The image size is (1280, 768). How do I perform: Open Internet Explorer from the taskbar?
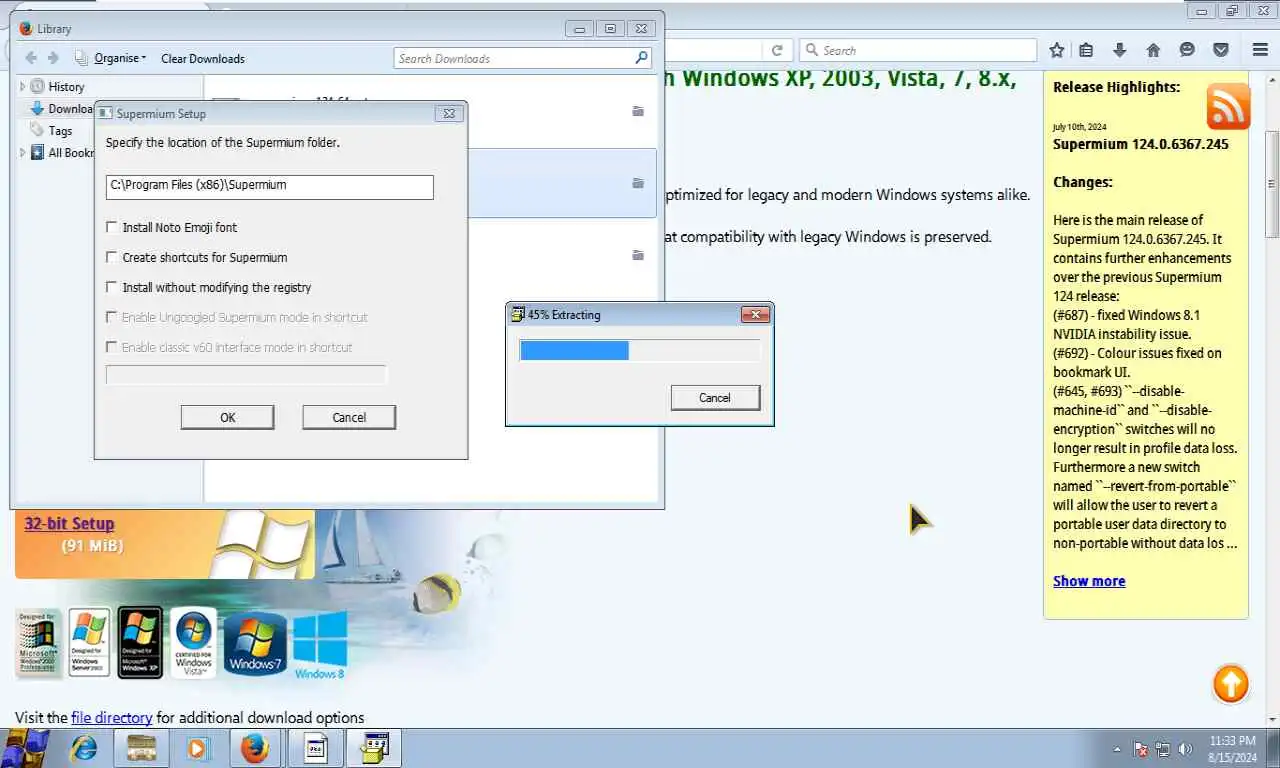pos(84,748)
